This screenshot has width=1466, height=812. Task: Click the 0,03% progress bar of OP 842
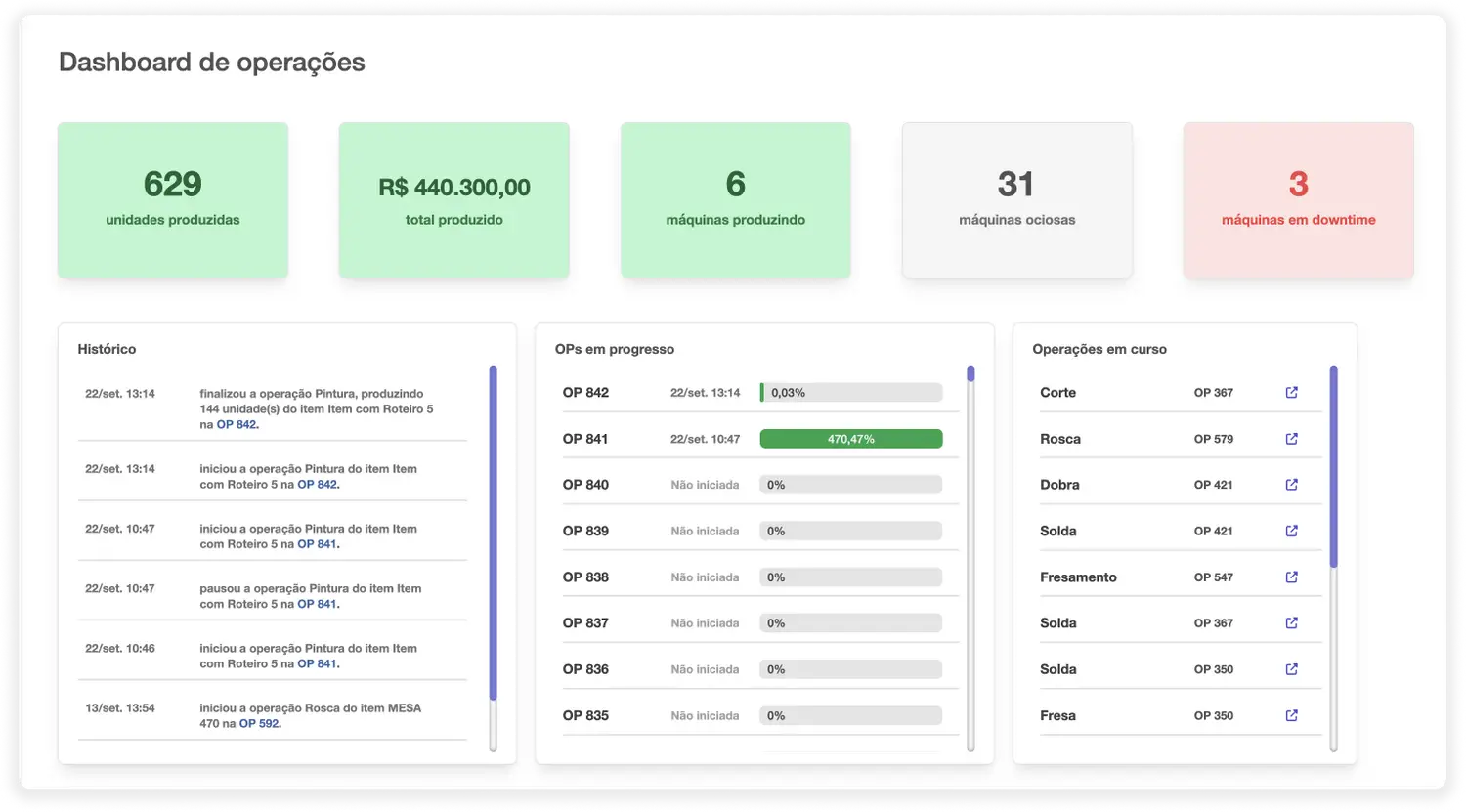850,393
